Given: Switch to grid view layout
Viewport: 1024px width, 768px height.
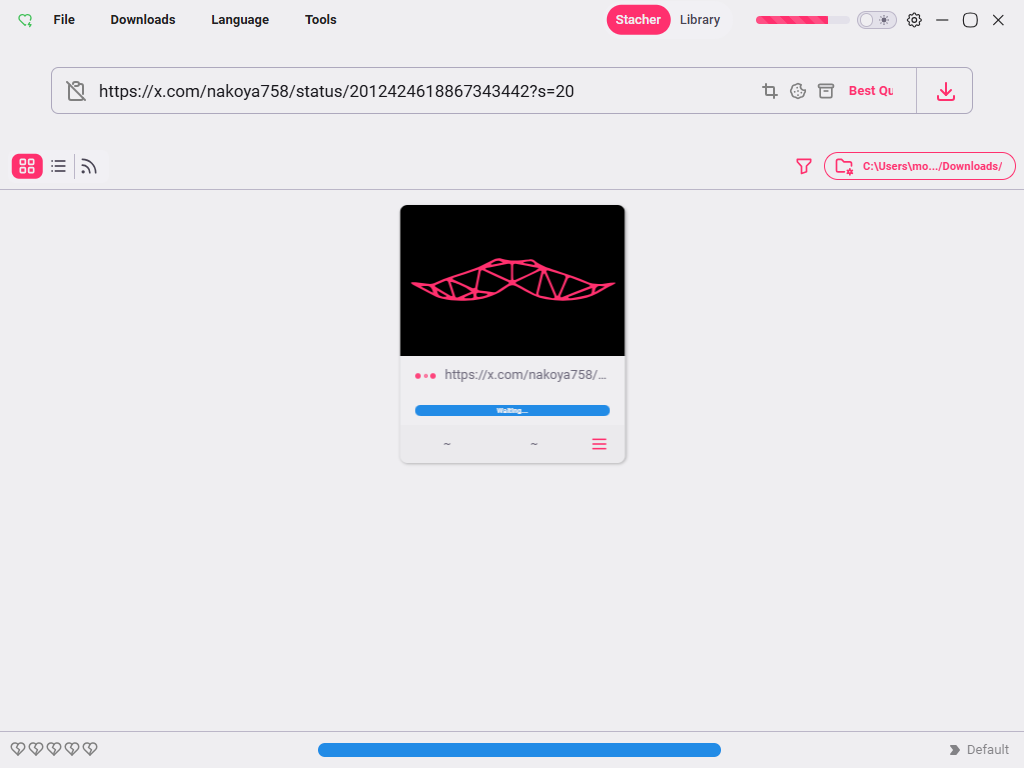Looking at the screenshot, I should [27, 166].
